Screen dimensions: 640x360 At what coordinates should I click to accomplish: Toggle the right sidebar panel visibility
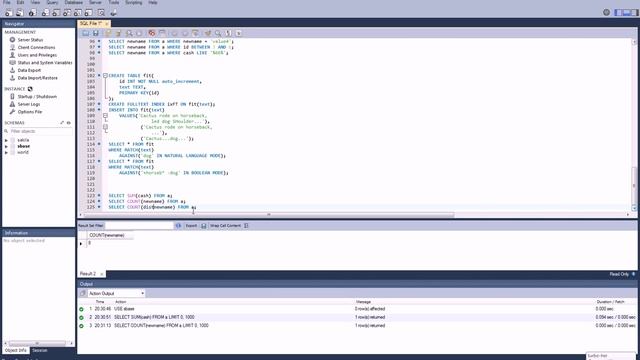click(x=634, y=13)
